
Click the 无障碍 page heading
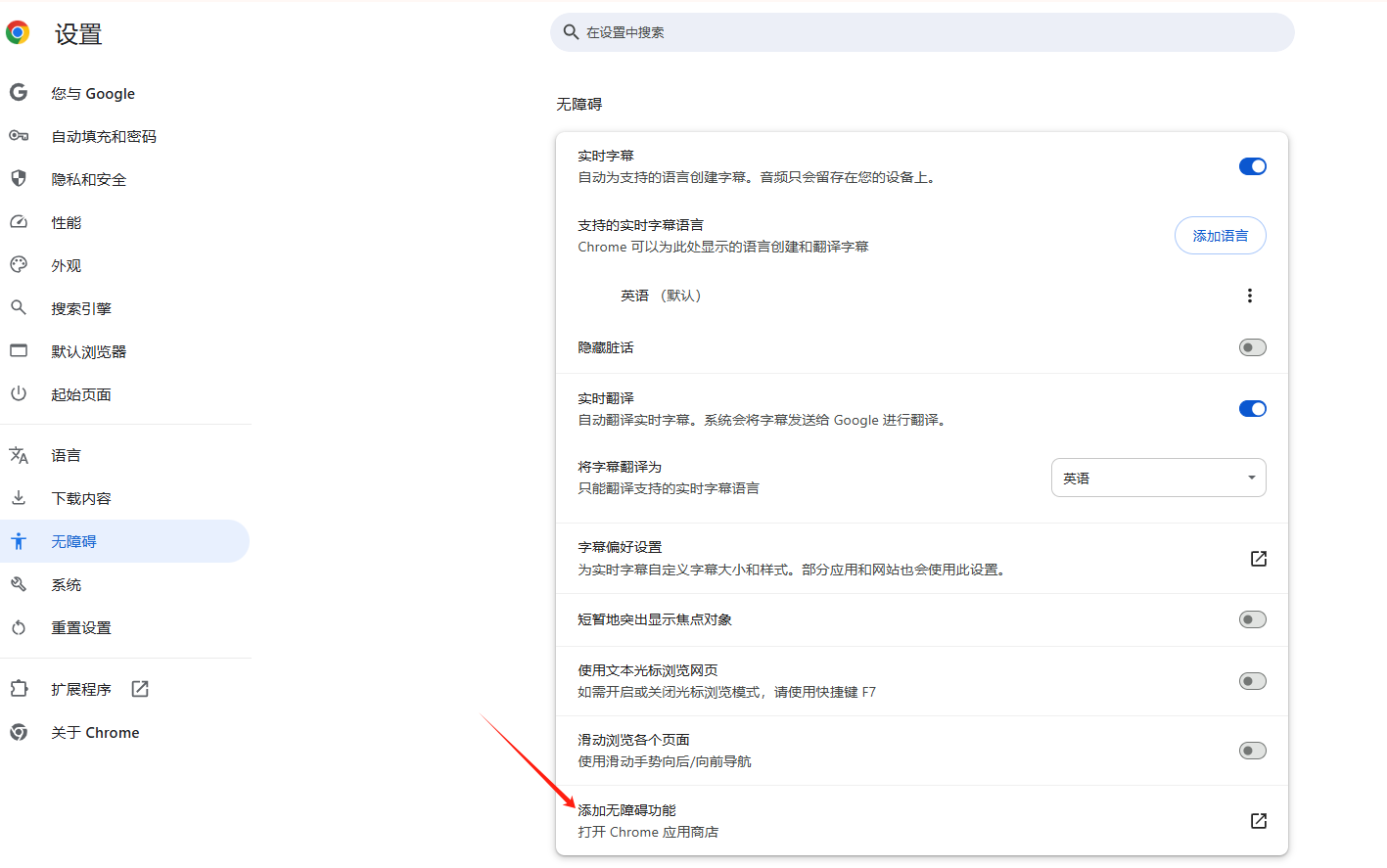coord(579,104)
